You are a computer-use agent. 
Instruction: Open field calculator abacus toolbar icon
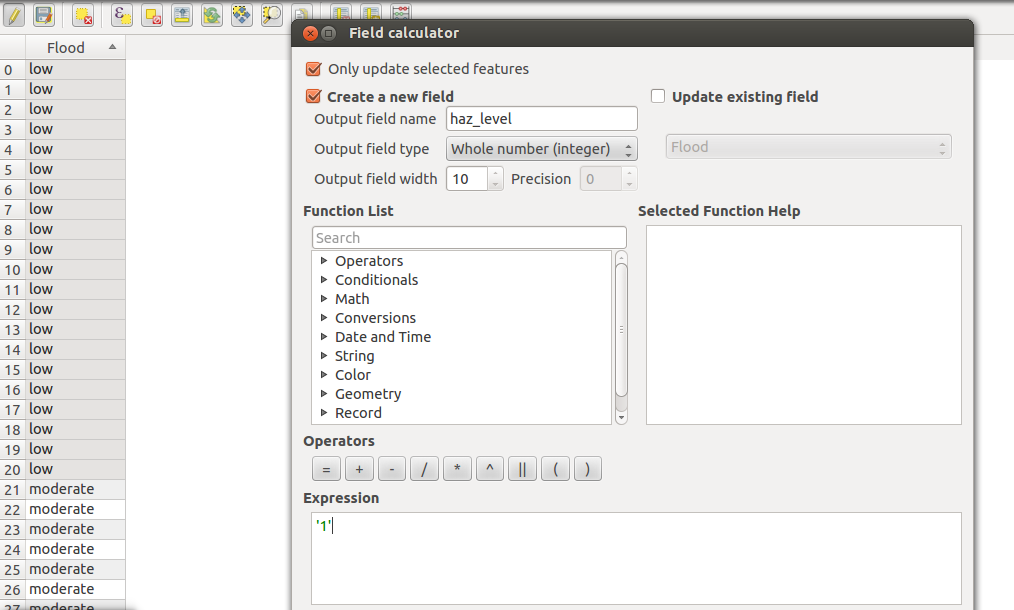coord(401,12)
